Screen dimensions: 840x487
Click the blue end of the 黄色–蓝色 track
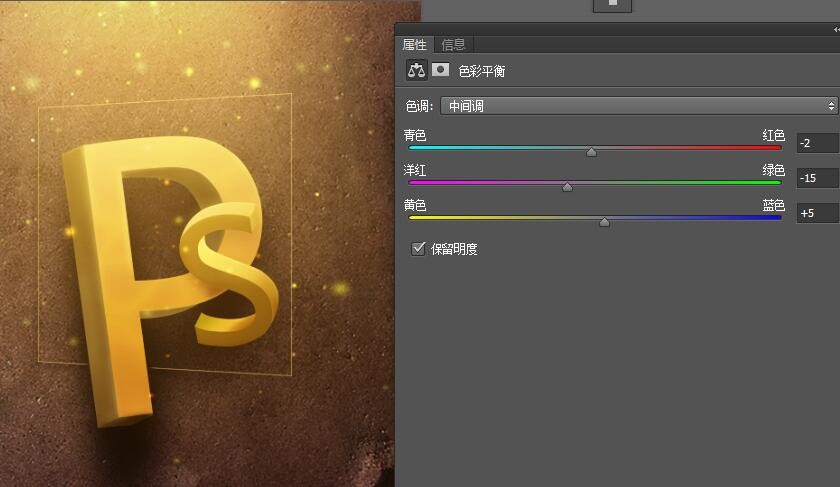(x=775, y=217)
